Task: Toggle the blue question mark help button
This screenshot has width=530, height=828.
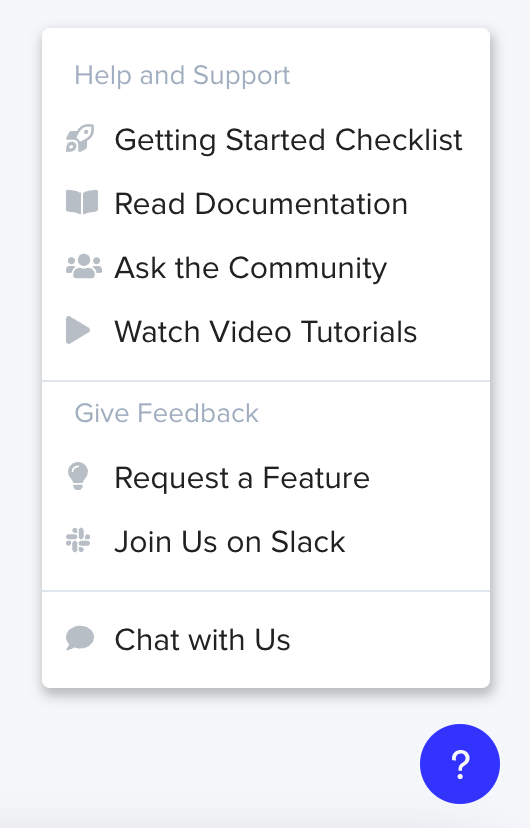Action: (460, 764)
